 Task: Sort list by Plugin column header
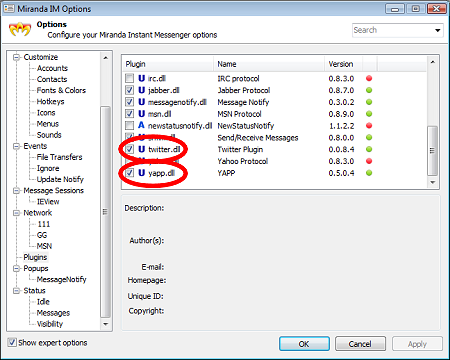point(168,64)
